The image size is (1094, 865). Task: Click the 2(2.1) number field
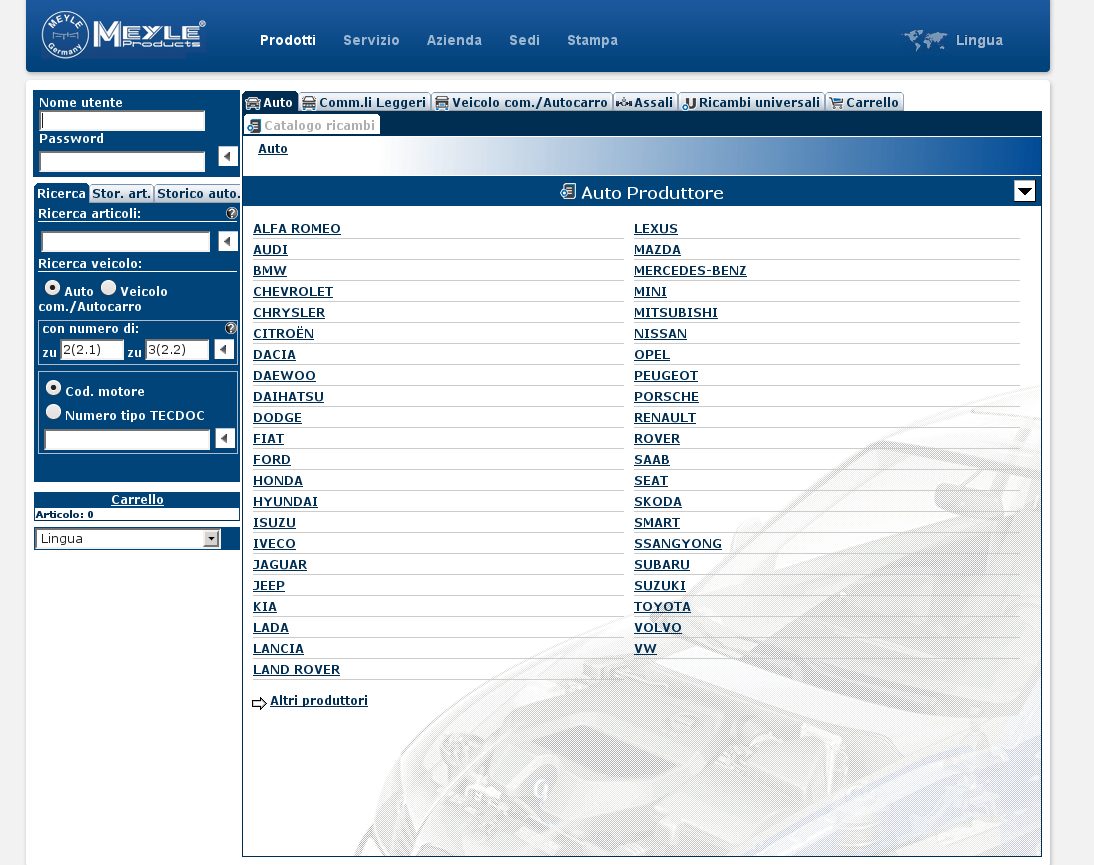coord(92,349)
